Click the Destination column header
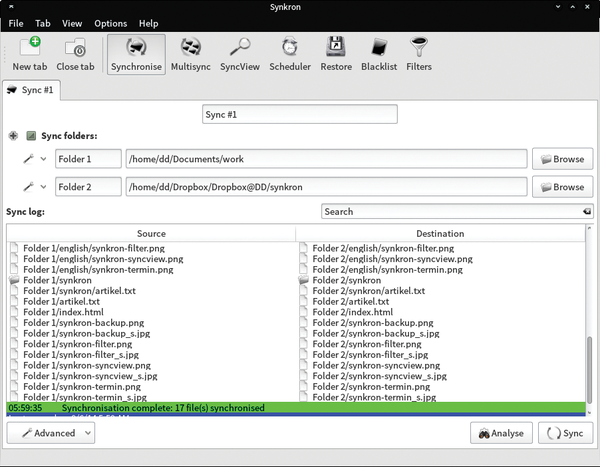600x467 pixels. click(x=440, y=234)
